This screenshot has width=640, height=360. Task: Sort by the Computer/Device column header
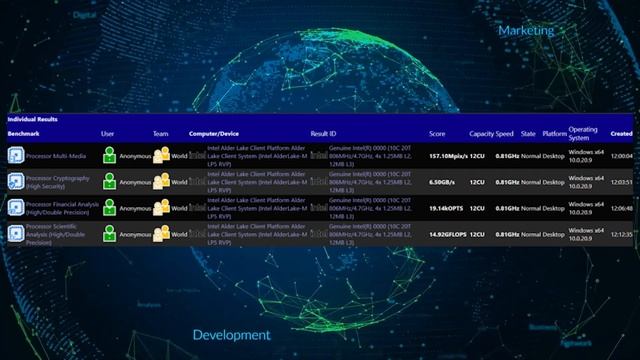pyautogui.click(x=214, y=134)
